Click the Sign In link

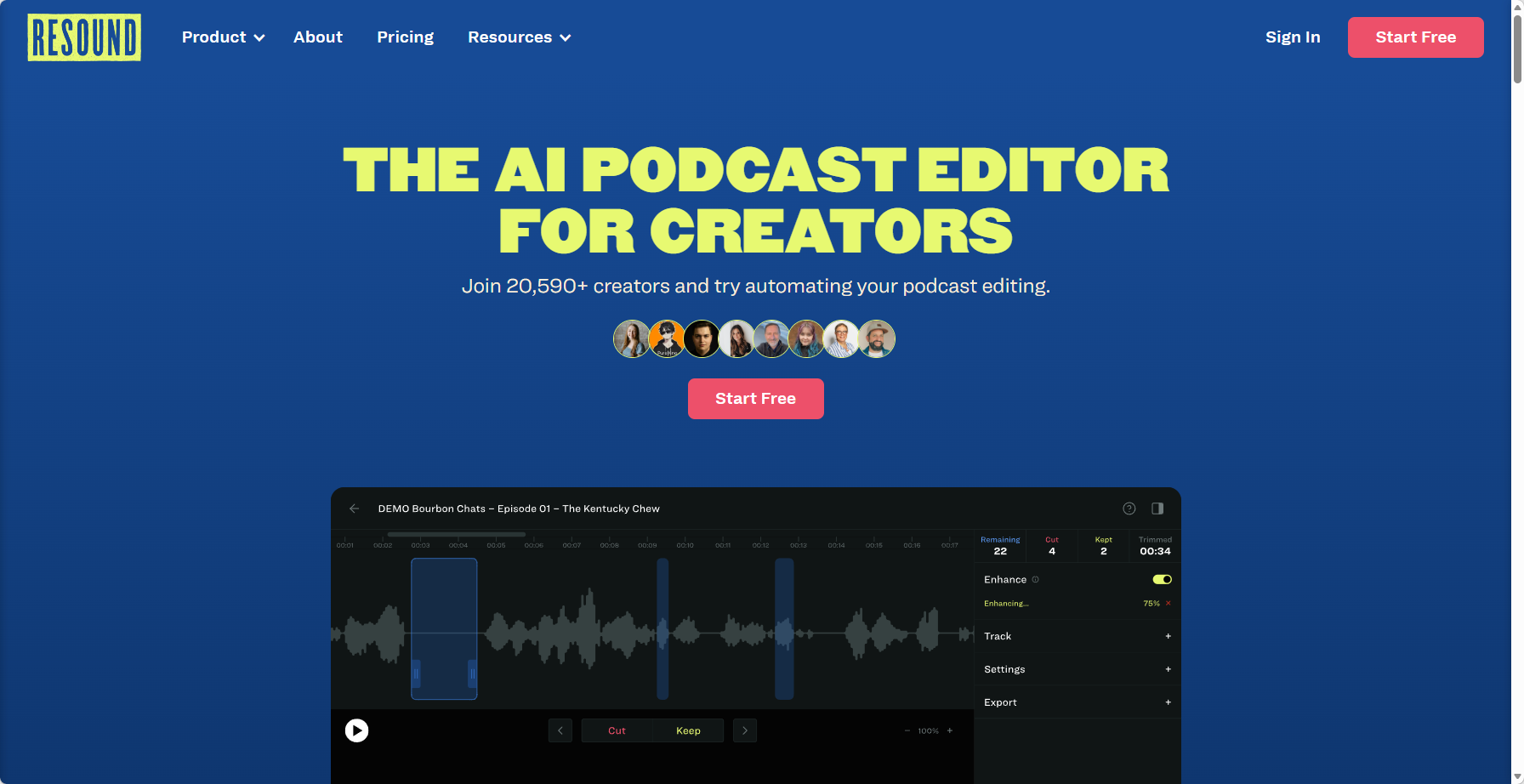pos(1293,37)
